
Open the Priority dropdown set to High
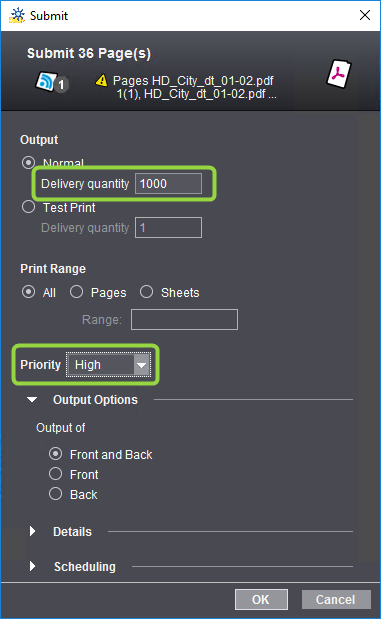point(108,364)
